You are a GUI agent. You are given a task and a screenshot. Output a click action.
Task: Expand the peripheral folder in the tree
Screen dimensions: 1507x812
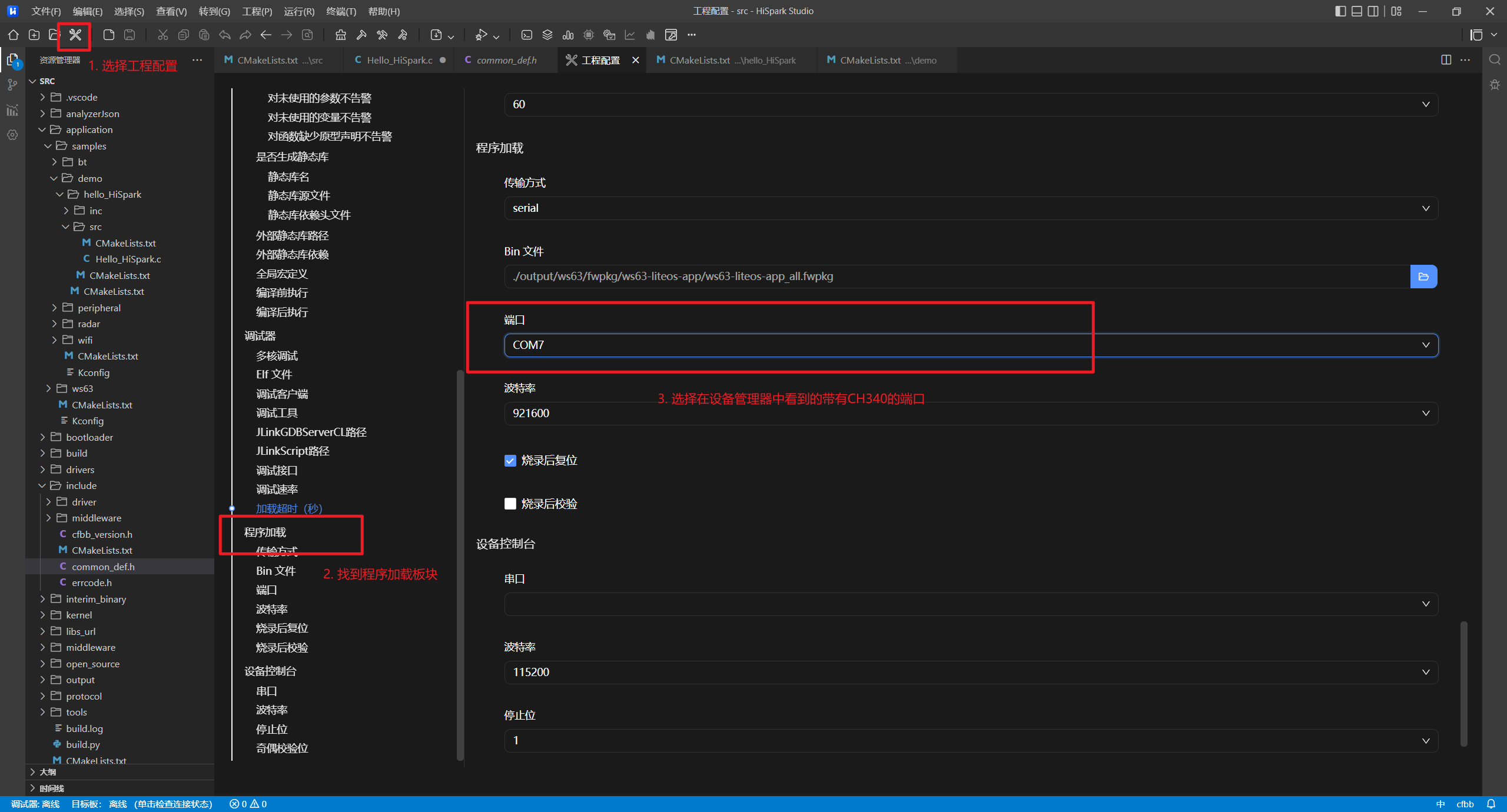coord(99,308)
